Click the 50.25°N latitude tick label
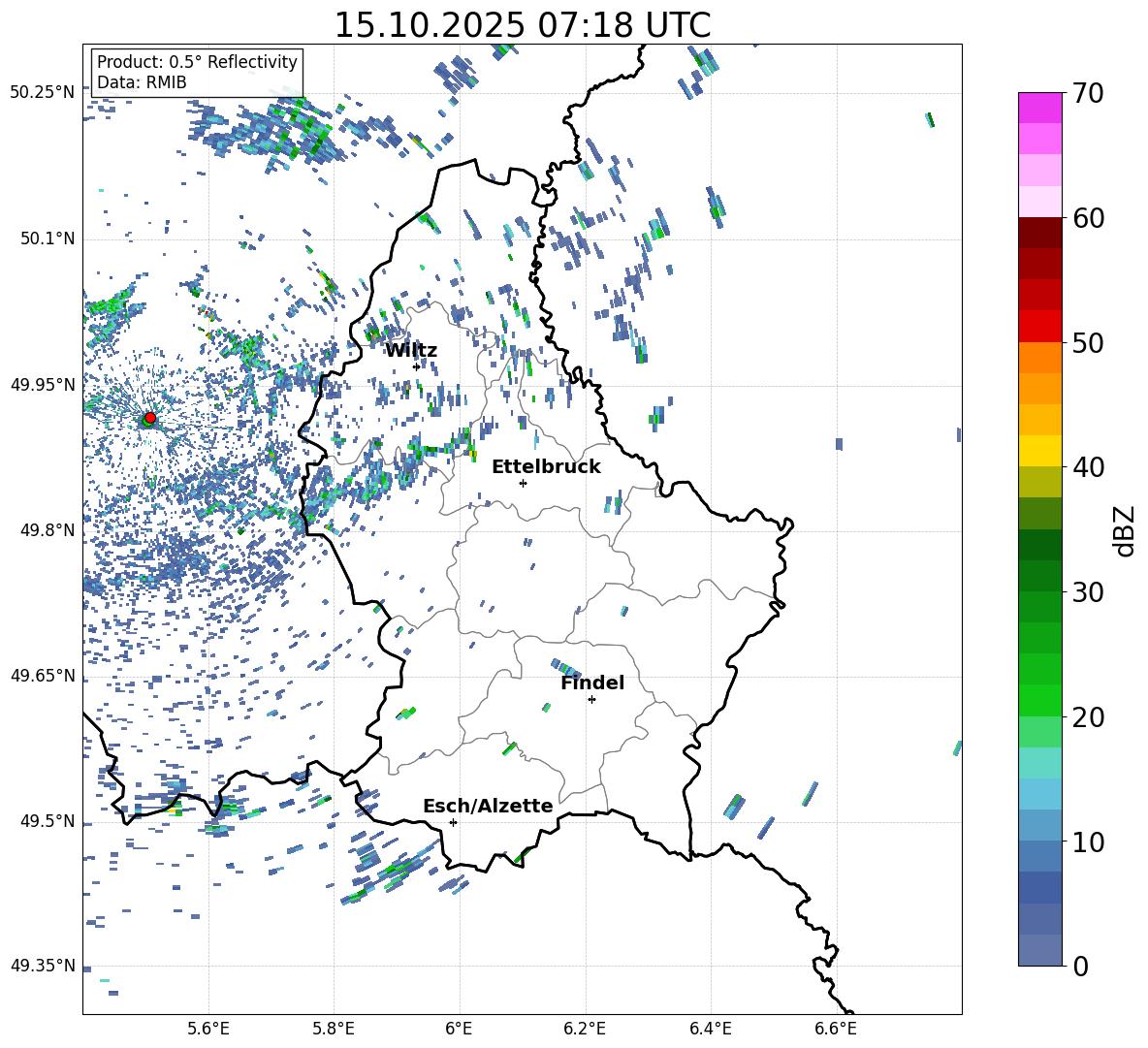This screenshot has height=1048, width=1148. point(43,93)
